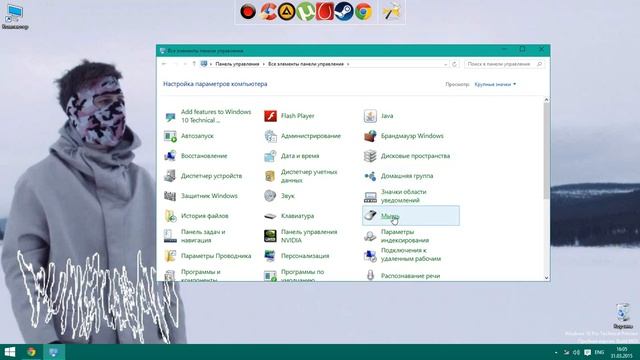The image size is (640, 360).
Task: Open the taskbar clock and date
Action: point(621,352)
